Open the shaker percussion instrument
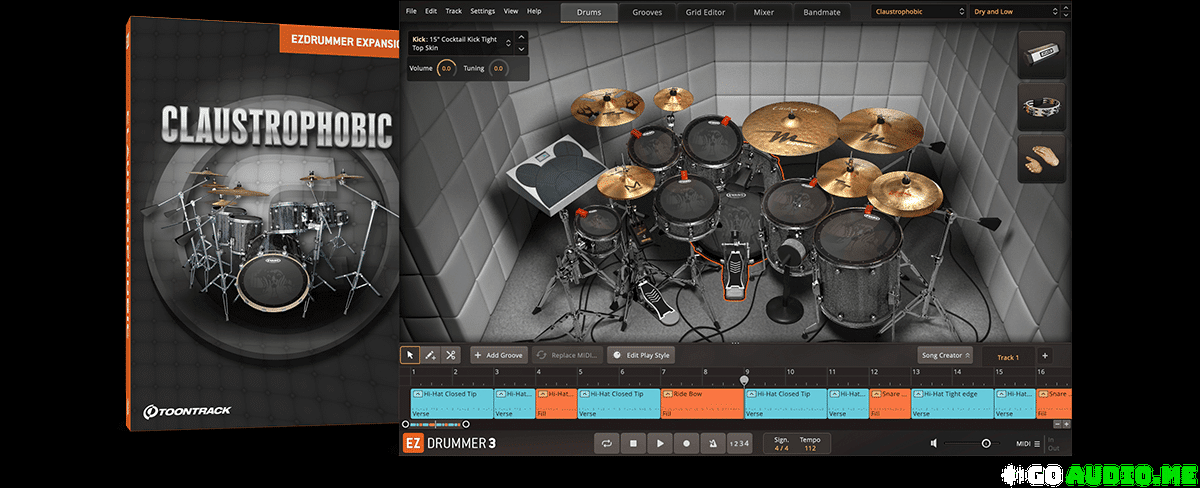The height and width of the screenshot is (488, 1200). (x=1041, y=53)
